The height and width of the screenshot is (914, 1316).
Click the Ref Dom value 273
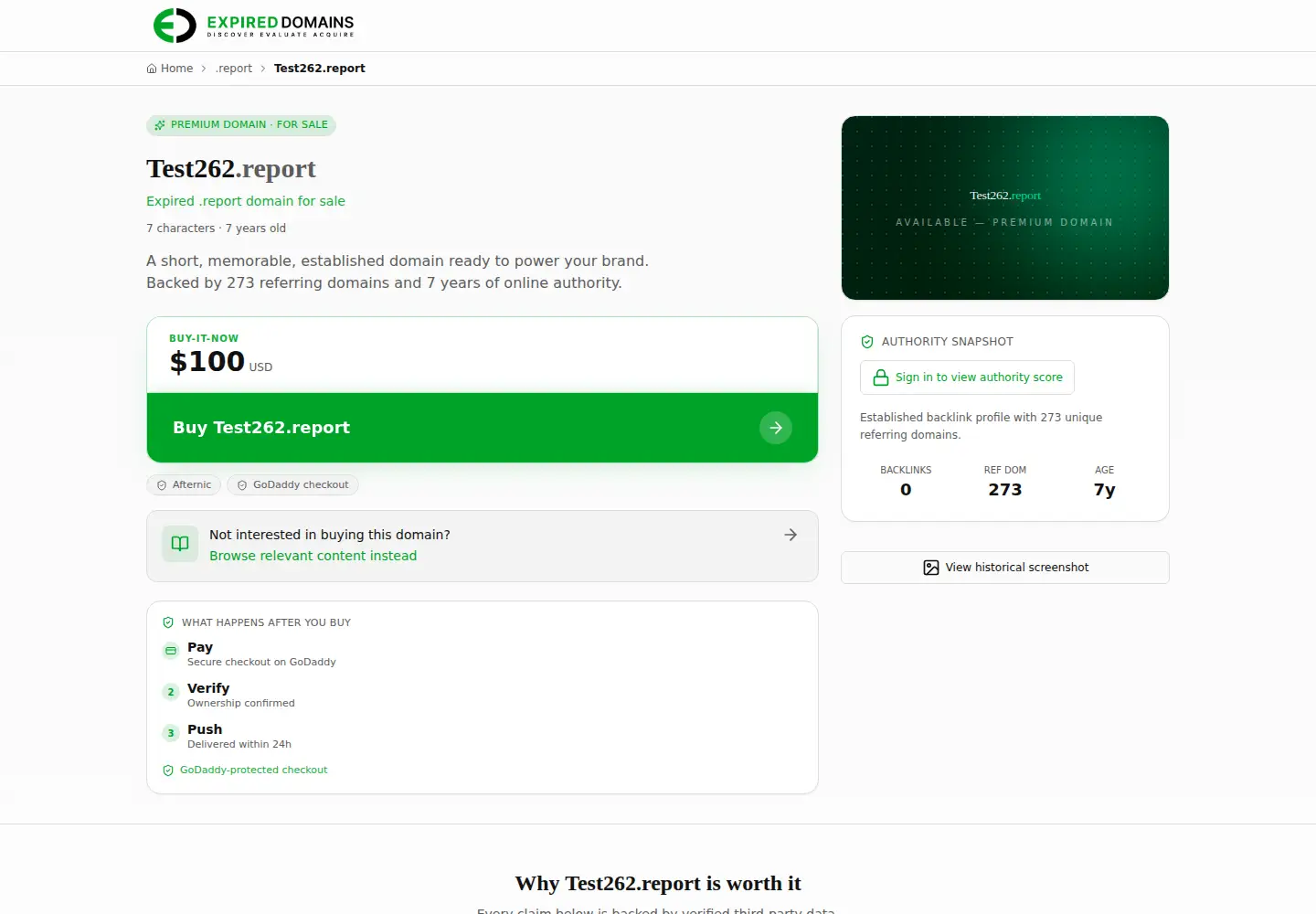(x=1005, y=490)
